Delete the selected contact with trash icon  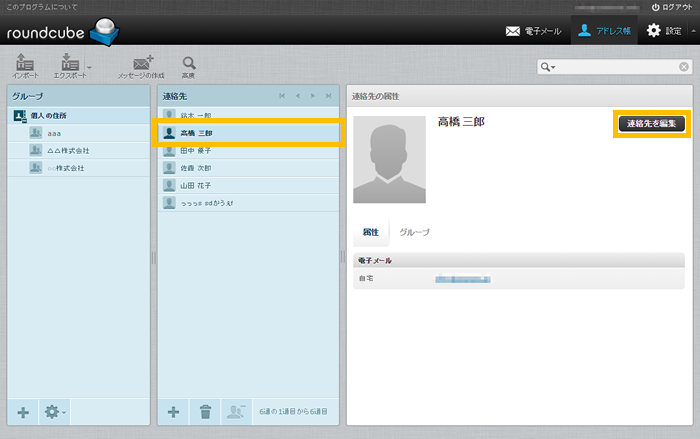click(x=204, y=412)
